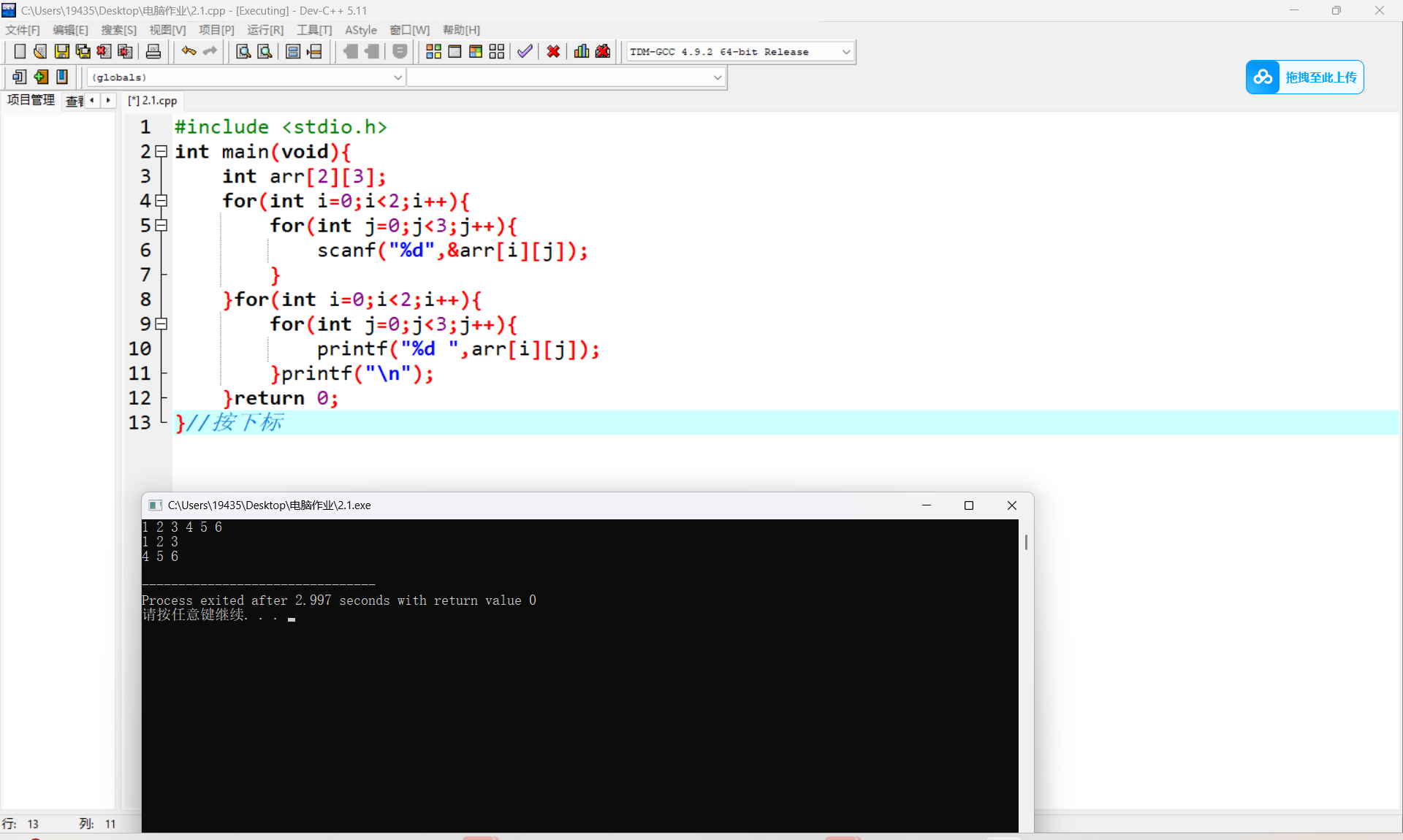Image resolution: width=1403 pixels, height=840 pixels.
Task: Open the empty function list dropdown
Action: 717,77
